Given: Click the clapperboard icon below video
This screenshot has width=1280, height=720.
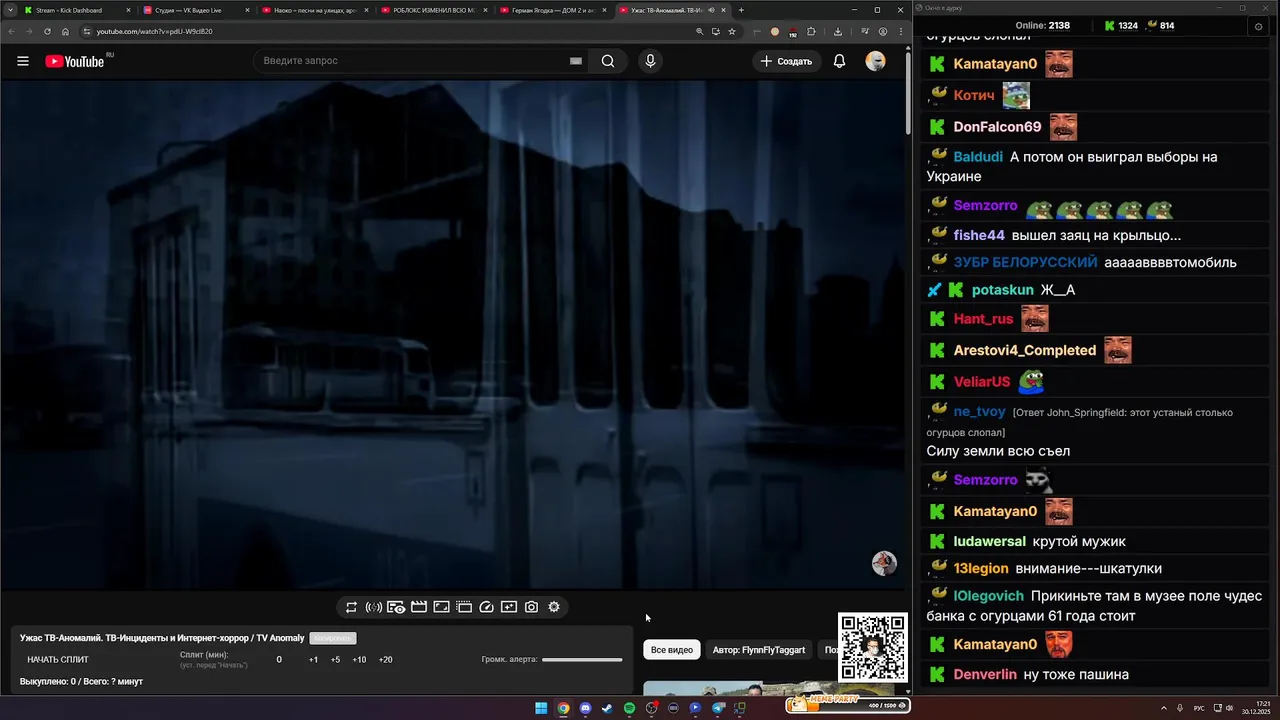Looking at the screenshot, I should (x=419, y=607).
